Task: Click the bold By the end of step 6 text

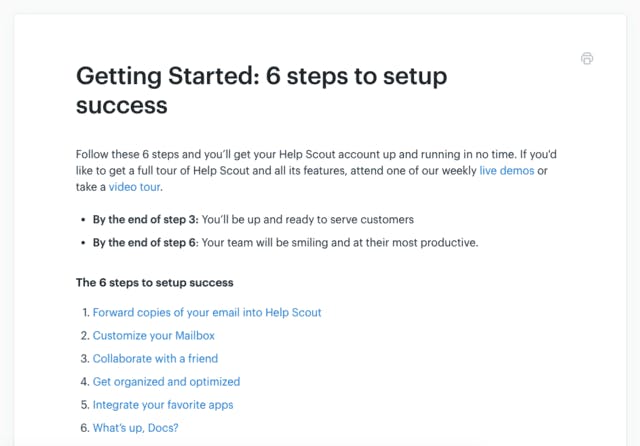Action: [x=145, y=243]
